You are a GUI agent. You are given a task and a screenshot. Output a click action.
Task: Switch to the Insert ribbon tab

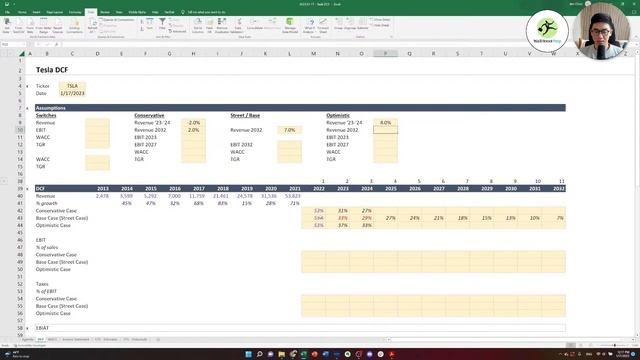(36, 12)
